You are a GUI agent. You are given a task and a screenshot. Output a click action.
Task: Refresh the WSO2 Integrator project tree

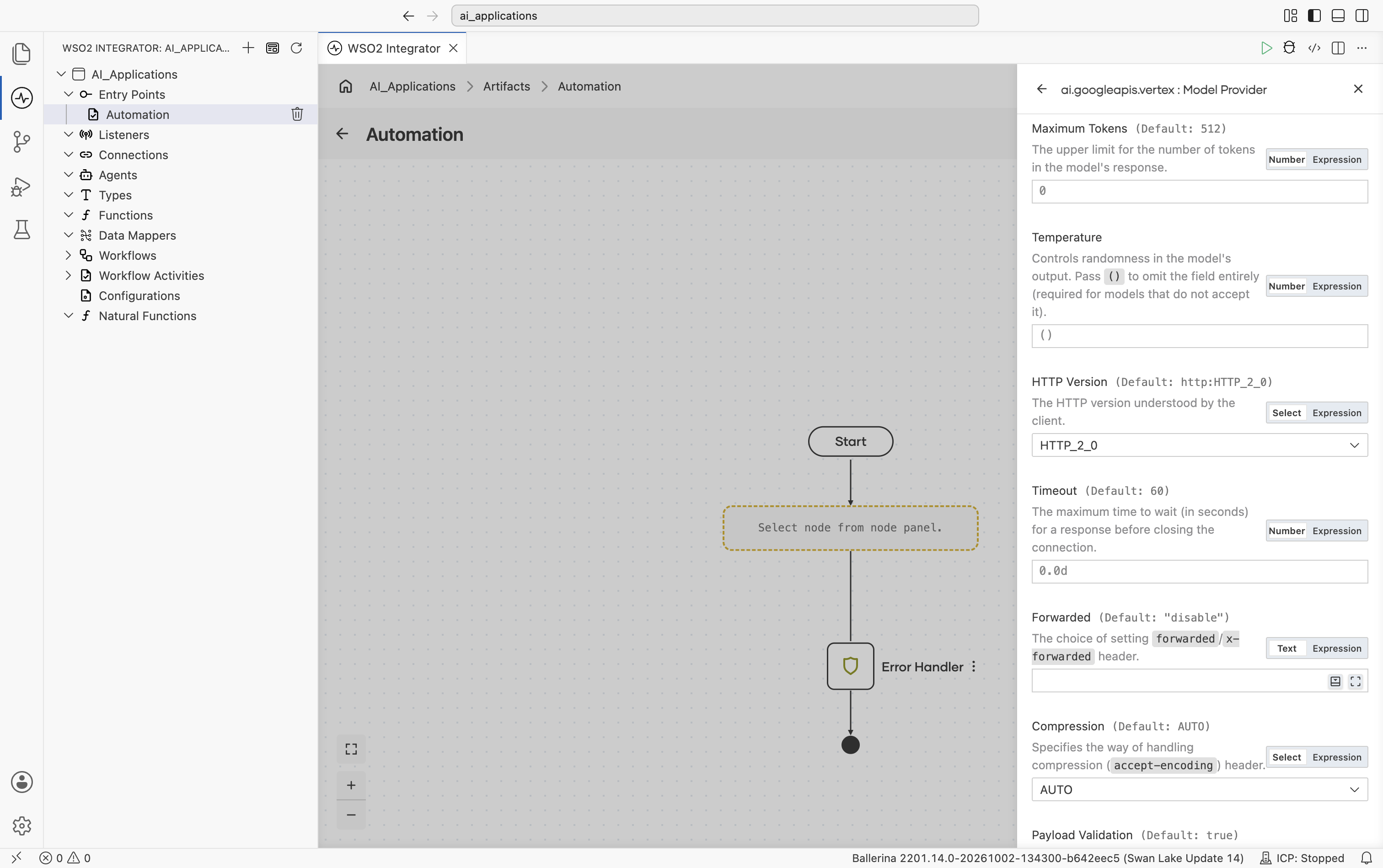pos(296,48)
